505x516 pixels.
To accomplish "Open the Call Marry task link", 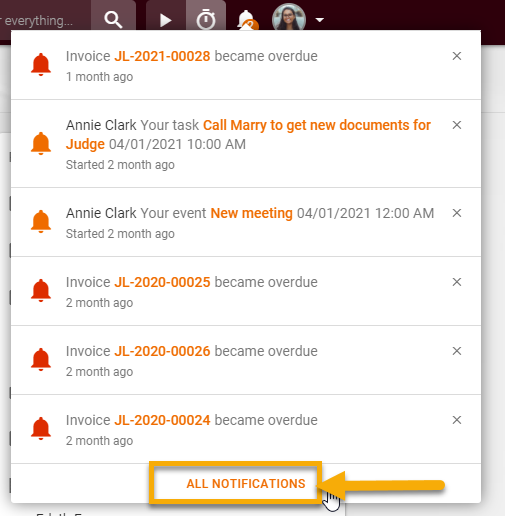I will pyautogui.click(x=248, y=135).
